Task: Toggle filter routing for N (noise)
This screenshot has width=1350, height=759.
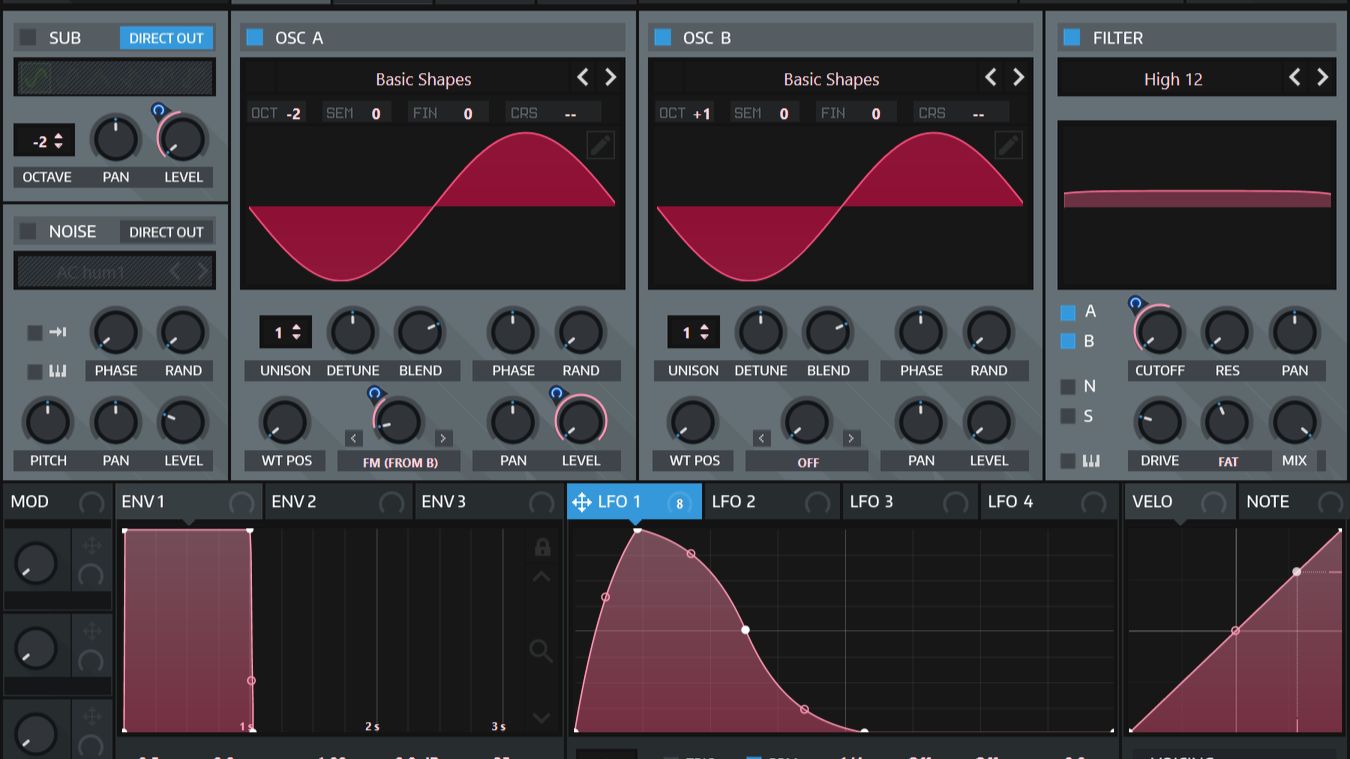Action: [x=1068, y=386]
